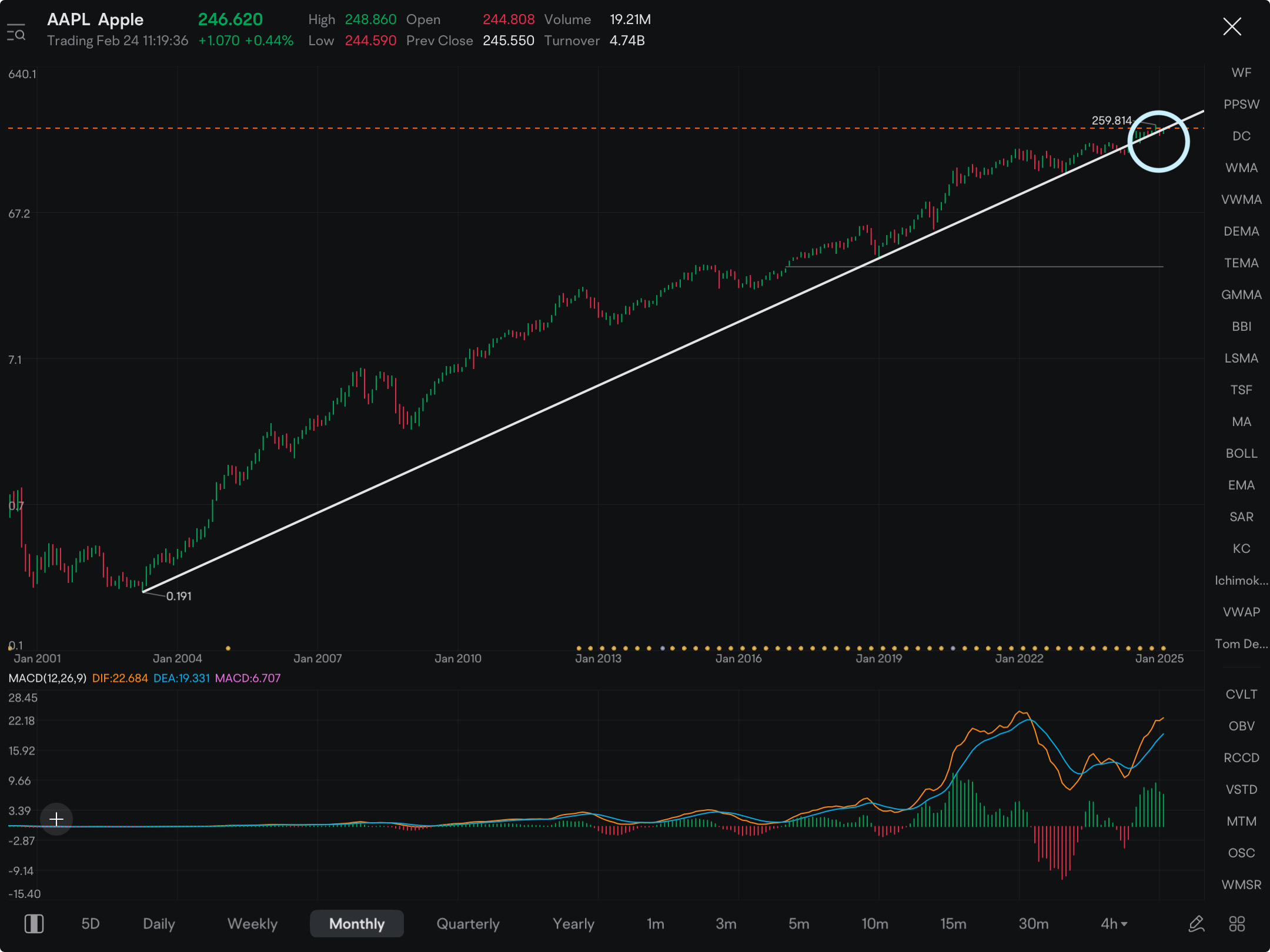Open the drawing pencil tool
Image resolution: width=1270 pixels, height=952 pixels.
1196,923
